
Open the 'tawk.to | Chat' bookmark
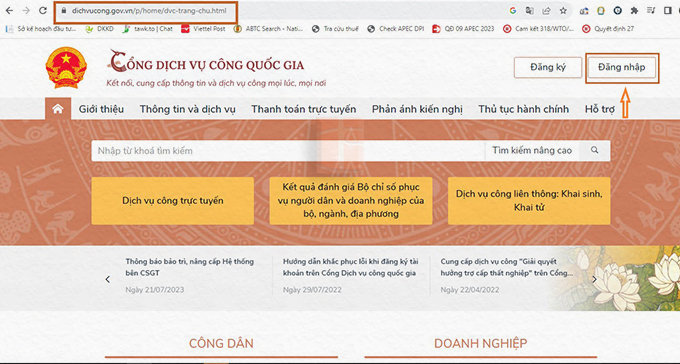click(x=148, y=29)
